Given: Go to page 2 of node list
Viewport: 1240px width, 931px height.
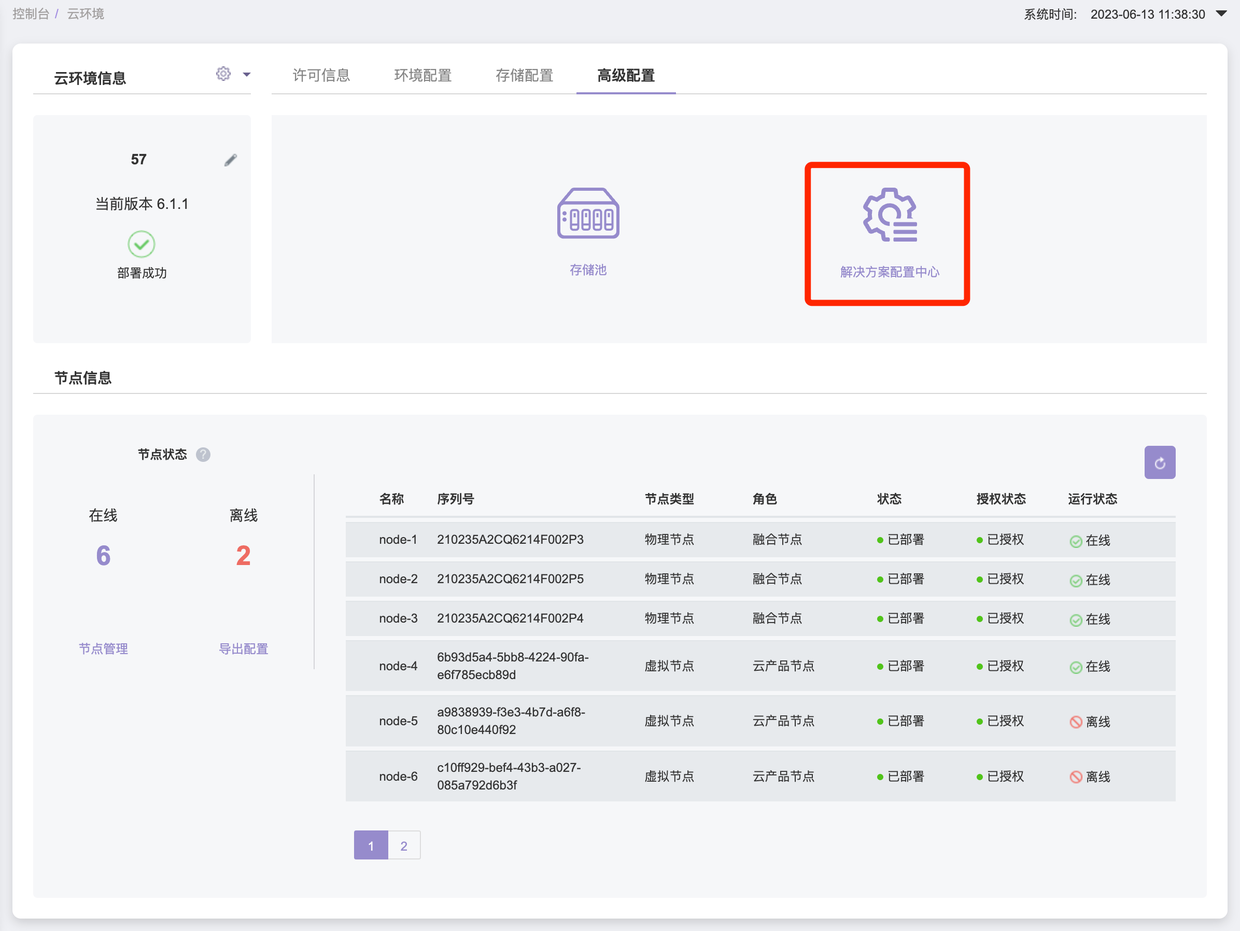Looking at the screenshot, I should pyautogui.click(x=404, y=846).
